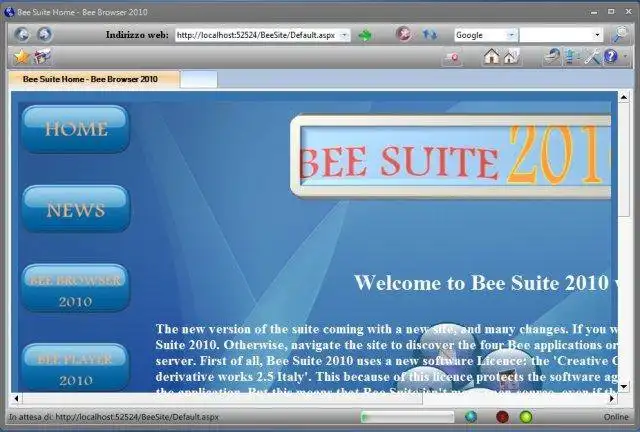Screen dimensions: 640x432
Task: Click the magnifying glass search icon
Action: point(620,35)
